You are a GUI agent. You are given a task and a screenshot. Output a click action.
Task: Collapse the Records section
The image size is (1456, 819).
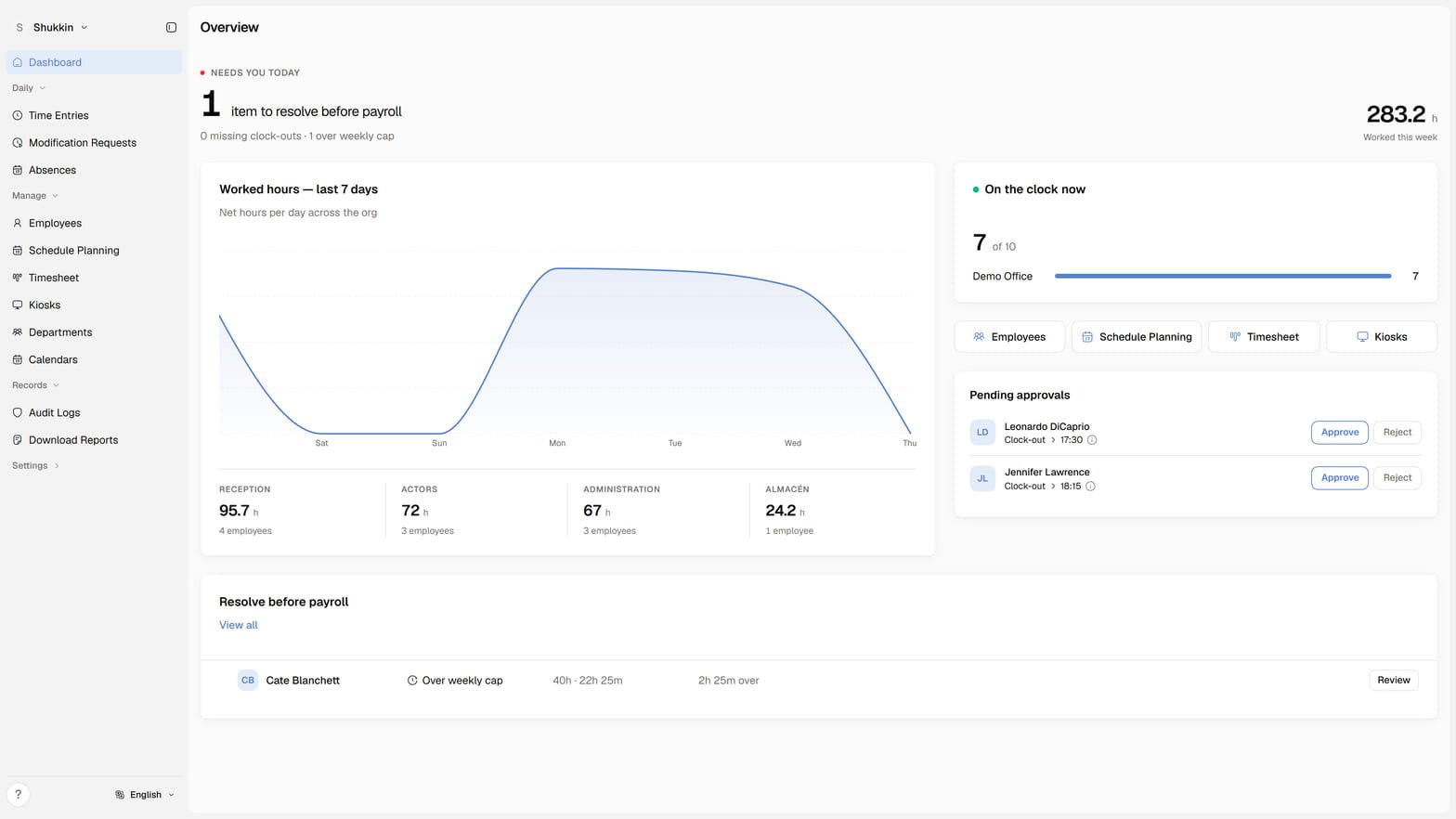(35, 385)
